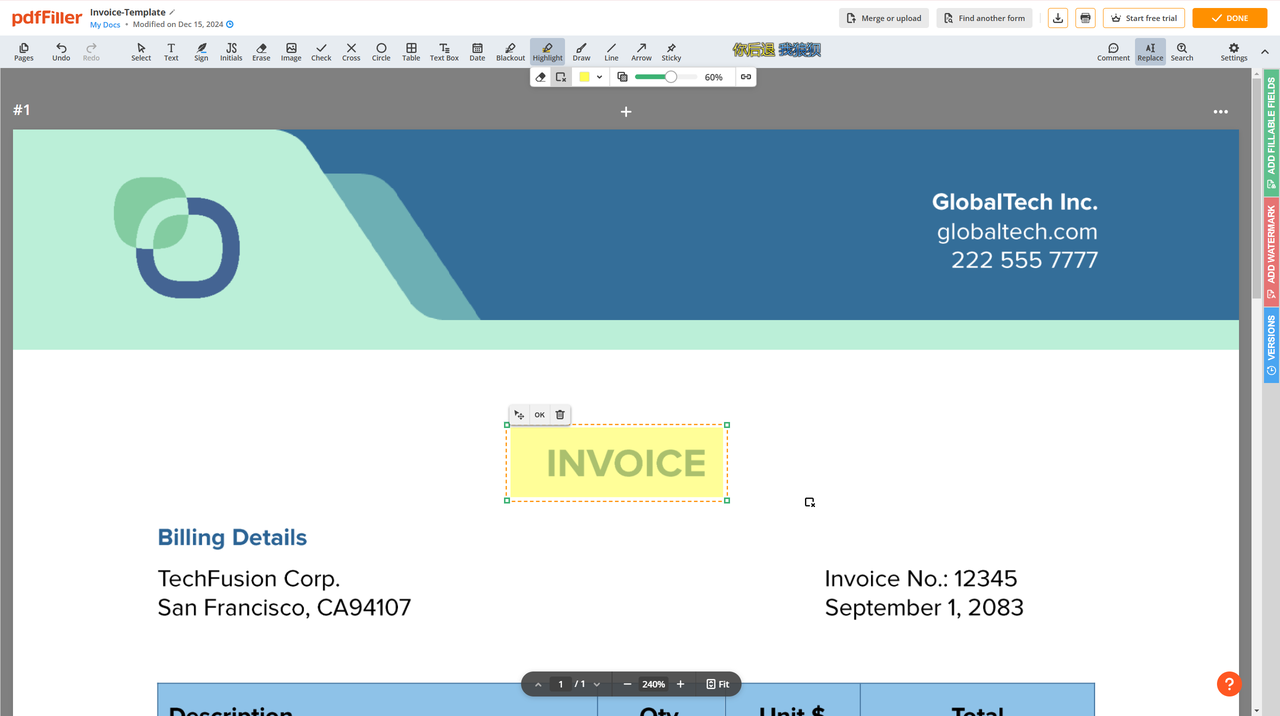Open the Sign tool
The width and height of the screenshot is (1280, 716).
201,52
